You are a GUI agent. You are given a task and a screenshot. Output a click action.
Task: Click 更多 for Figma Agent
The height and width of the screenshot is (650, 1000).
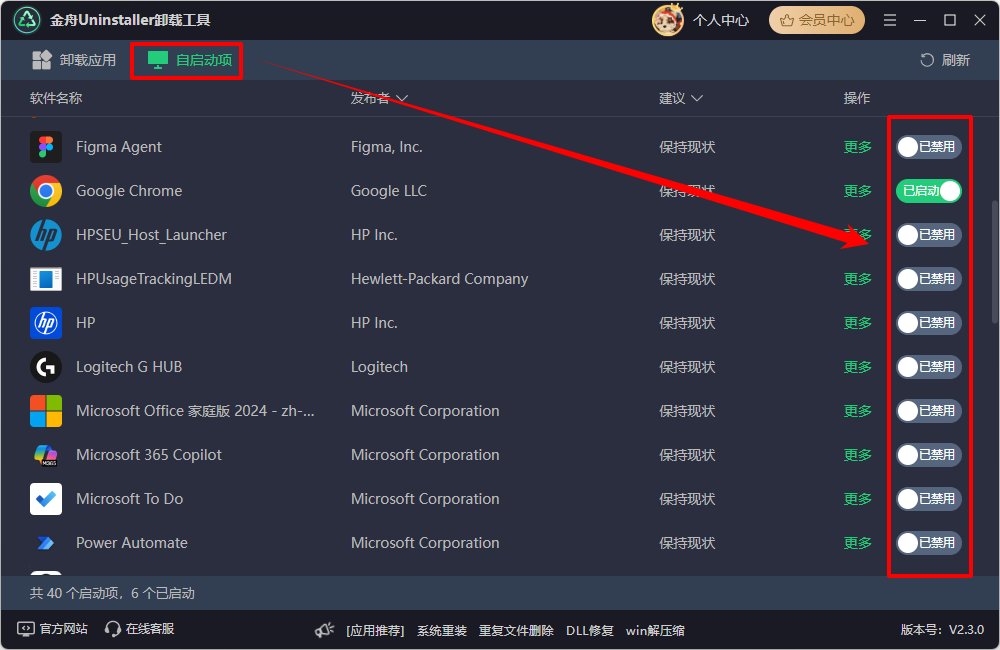point(857,147)
